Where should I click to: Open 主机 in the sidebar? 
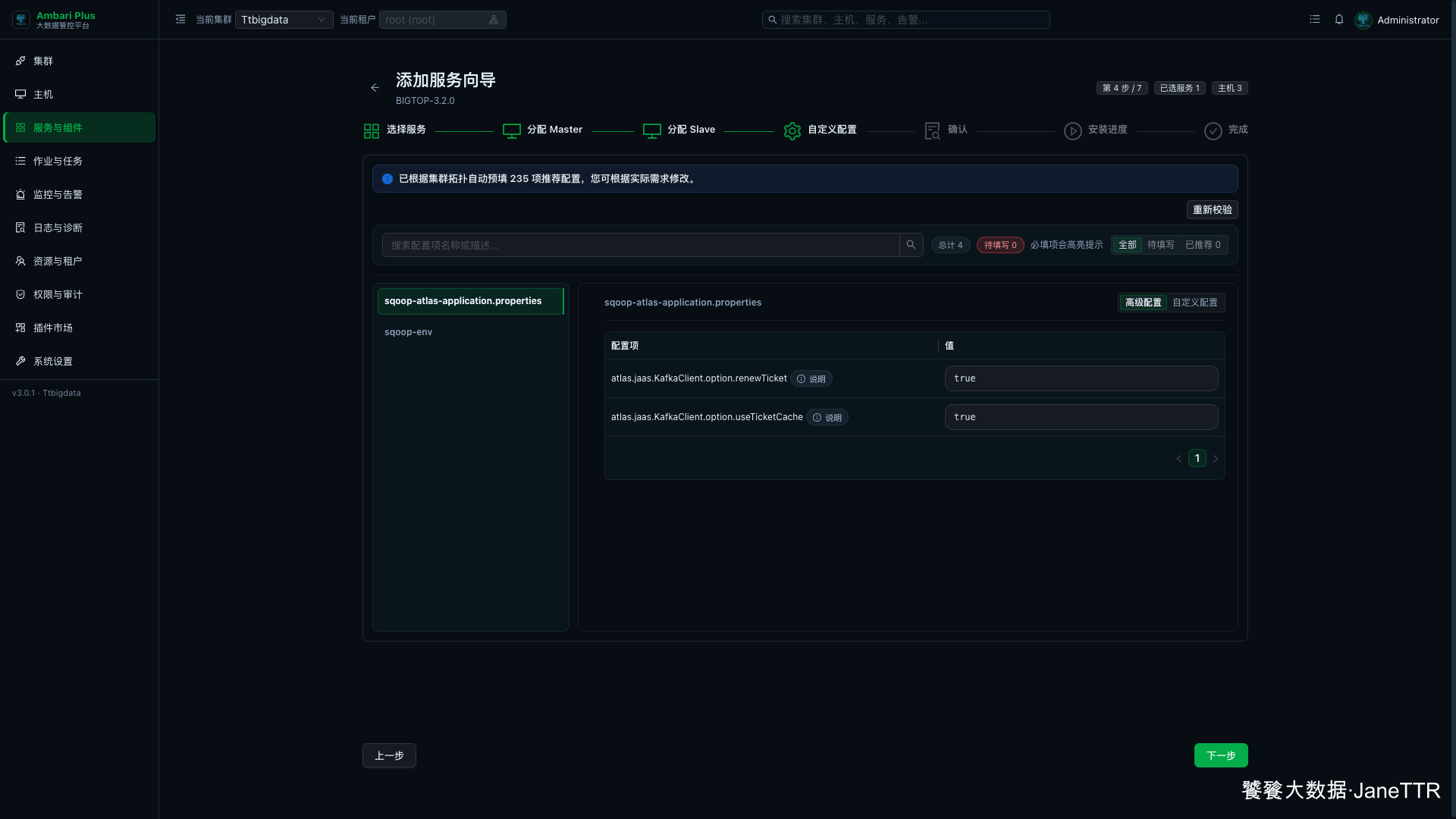point(79,94)
